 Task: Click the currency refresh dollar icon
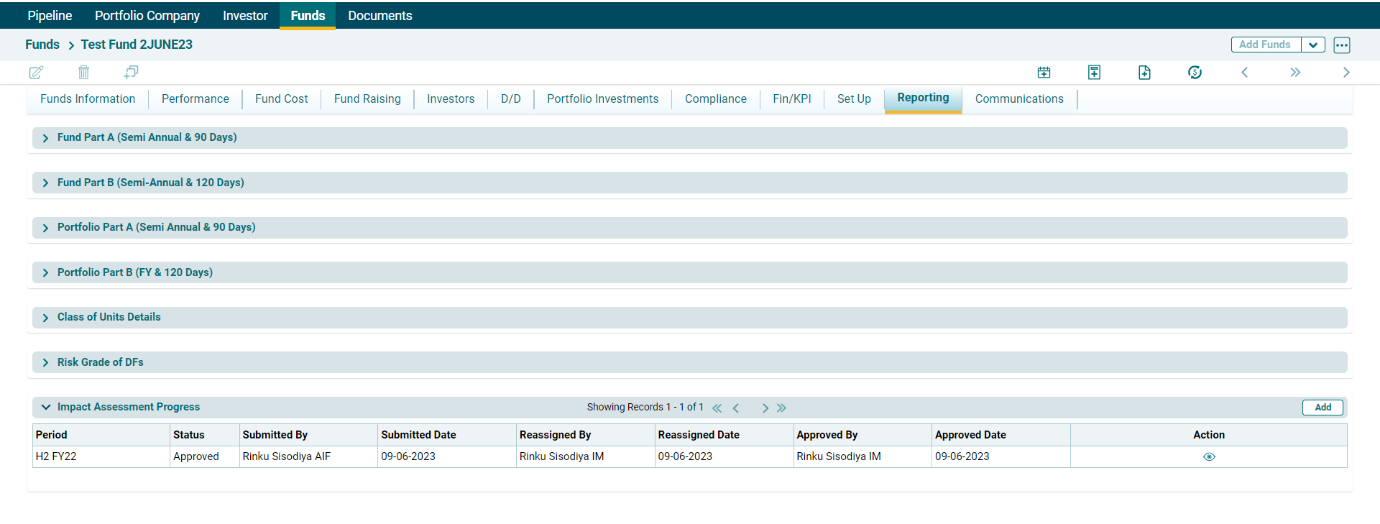[x=1194, y=72]
